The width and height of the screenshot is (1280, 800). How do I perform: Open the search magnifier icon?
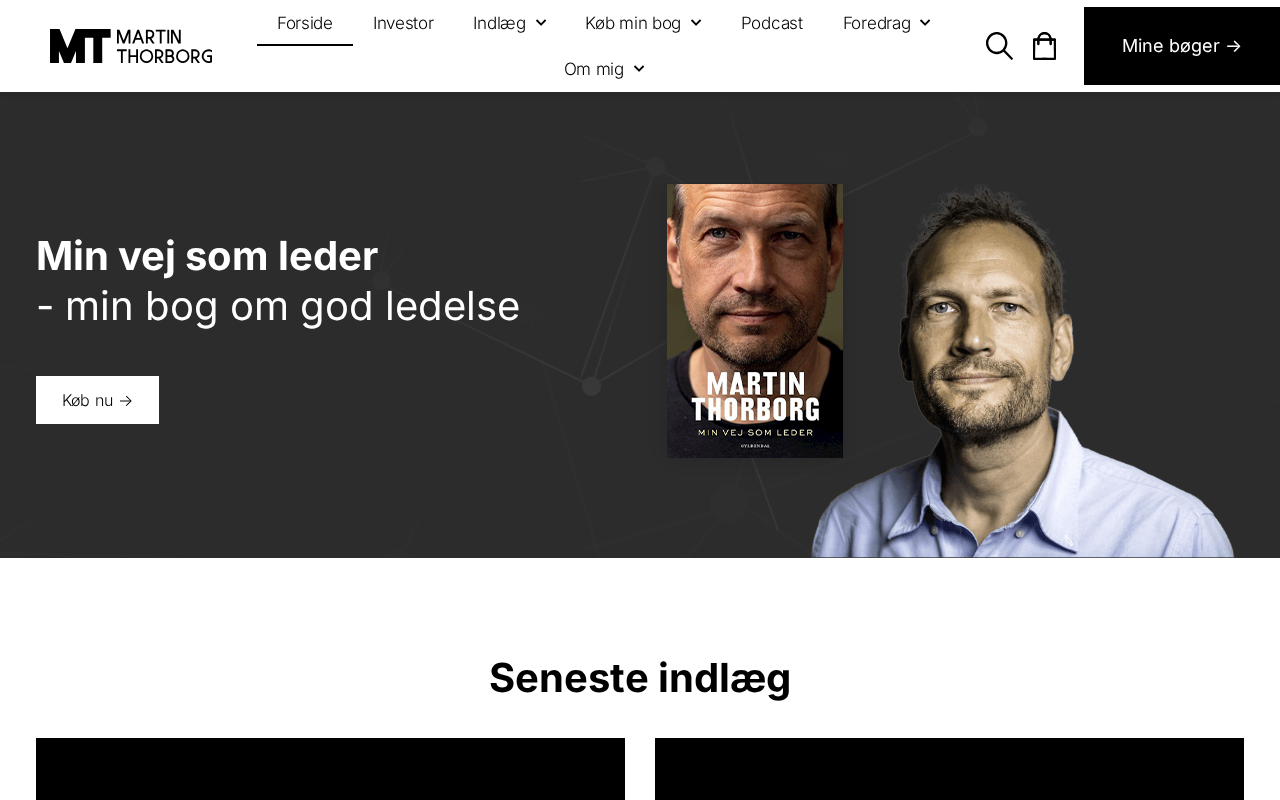click(x=999, y=46)
